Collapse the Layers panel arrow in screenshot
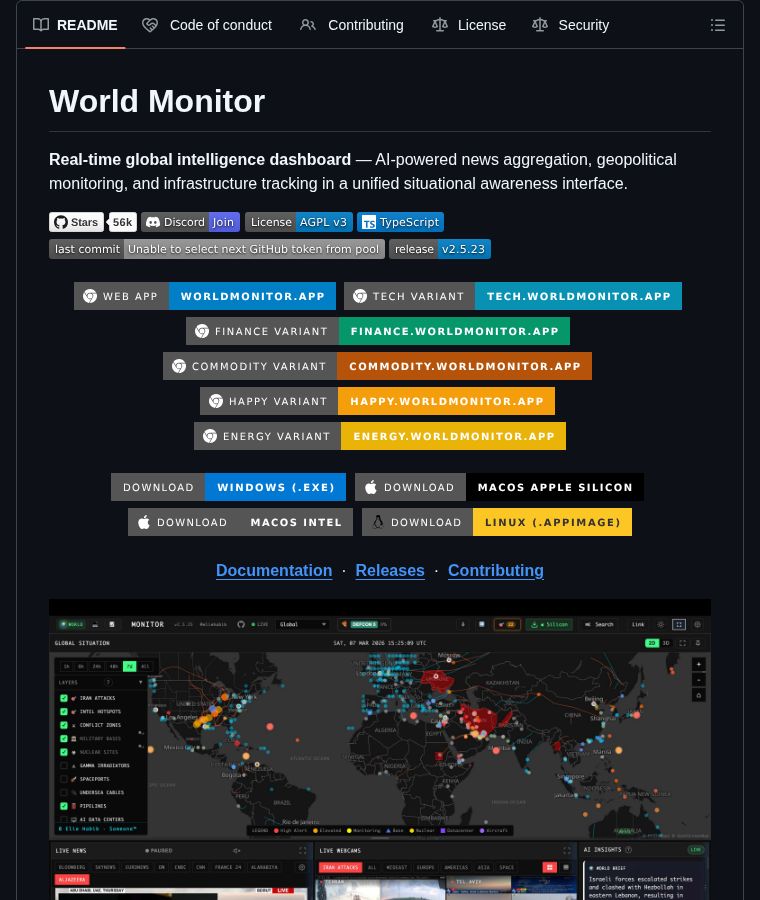Image resolution: width=760 pixels, height=900 pixels. coord(141,682)
